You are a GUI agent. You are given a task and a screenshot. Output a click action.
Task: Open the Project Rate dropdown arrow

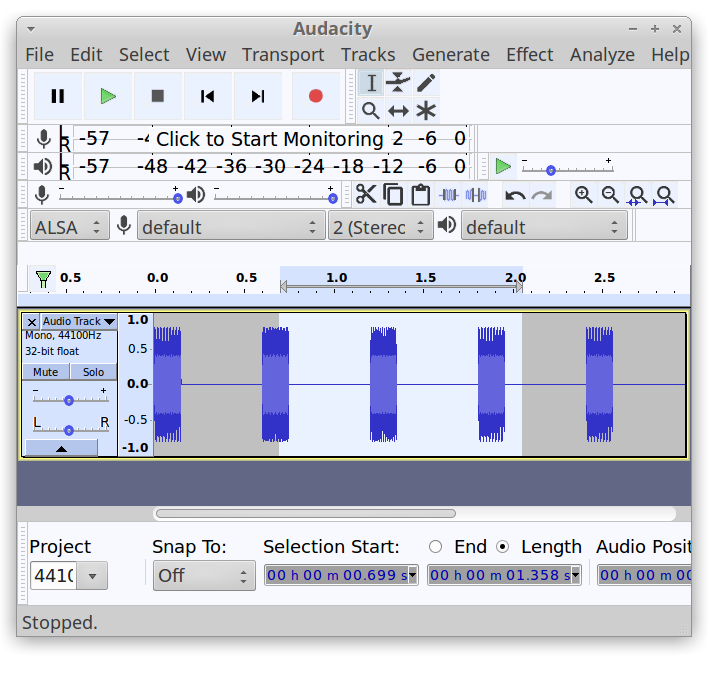92,576
